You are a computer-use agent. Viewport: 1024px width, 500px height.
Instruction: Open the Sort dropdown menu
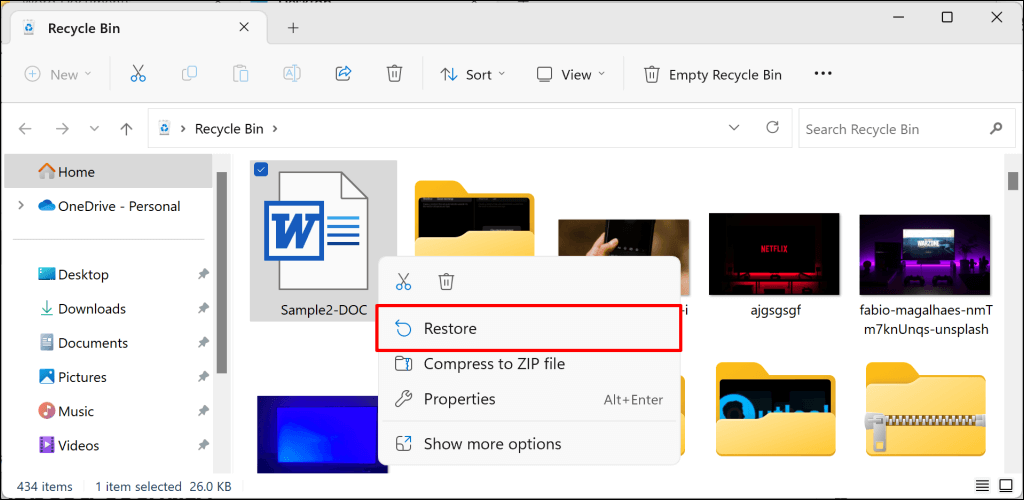[x=473, y=74]
